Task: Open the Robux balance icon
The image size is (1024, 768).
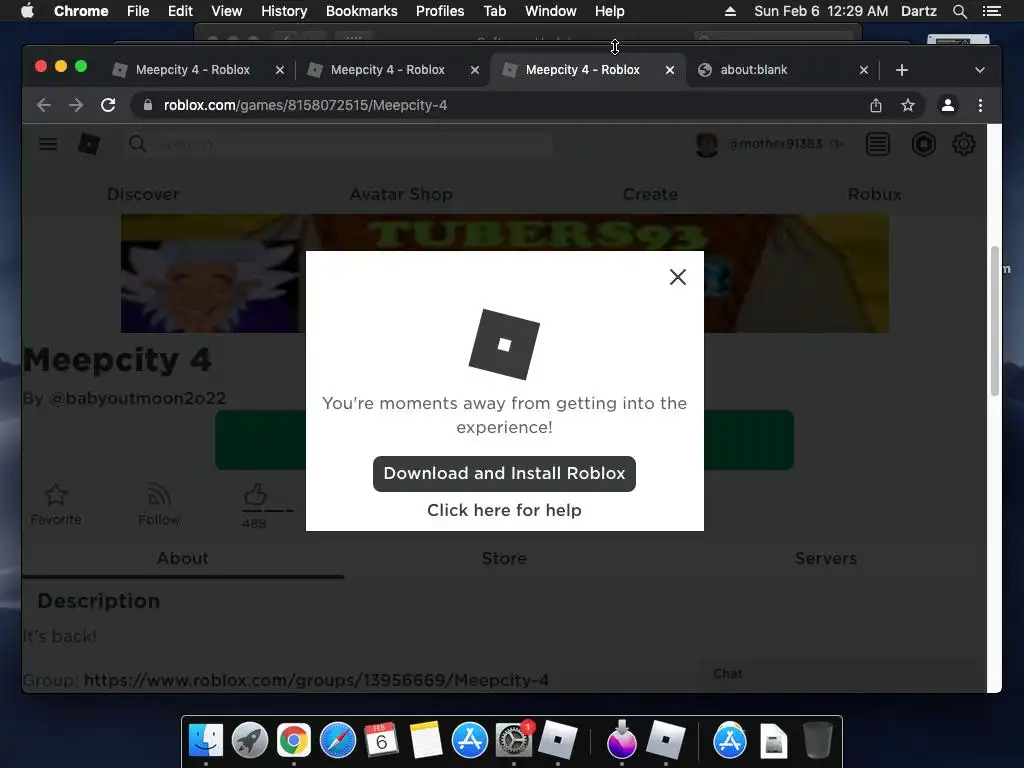Action: tap(923, 144)
